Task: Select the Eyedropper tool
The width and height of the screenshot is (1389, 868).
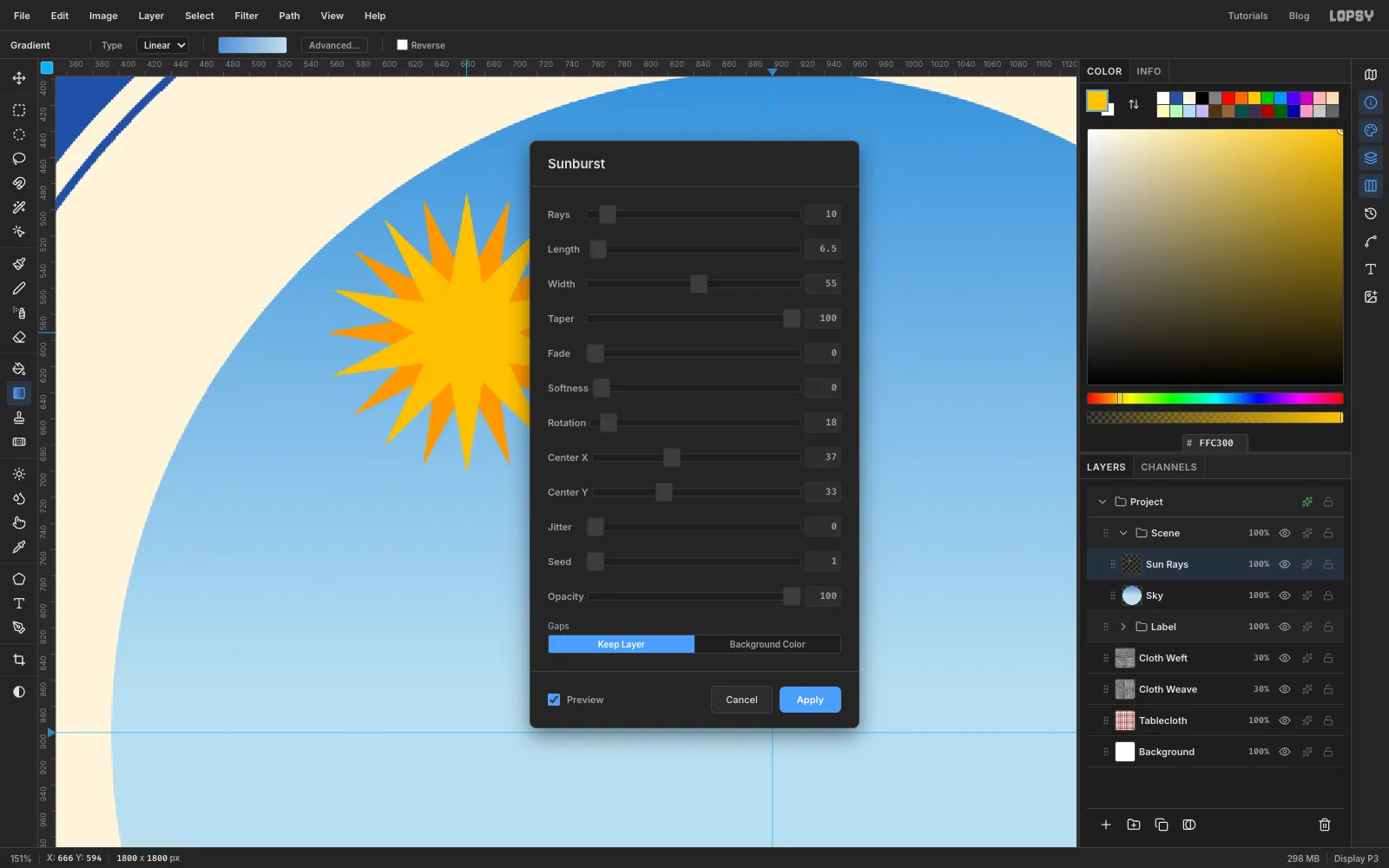Action: click(19, 547)
